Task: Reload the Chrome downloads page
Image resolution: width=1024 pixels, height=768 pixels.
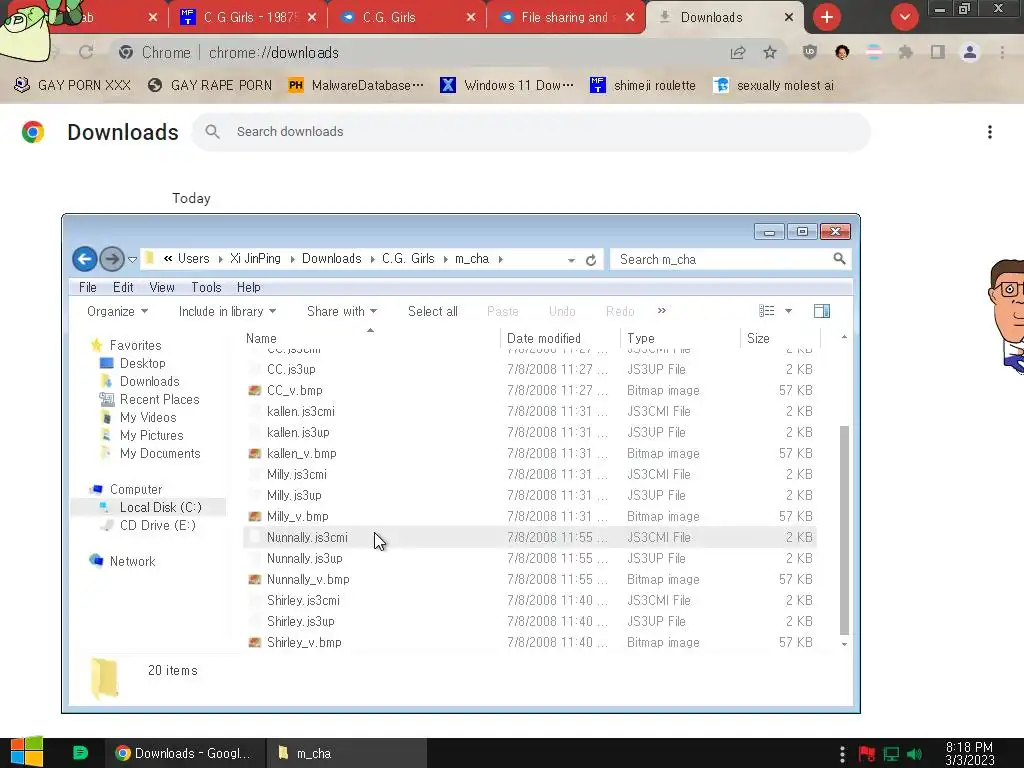Action: click(x=86, y=52)
